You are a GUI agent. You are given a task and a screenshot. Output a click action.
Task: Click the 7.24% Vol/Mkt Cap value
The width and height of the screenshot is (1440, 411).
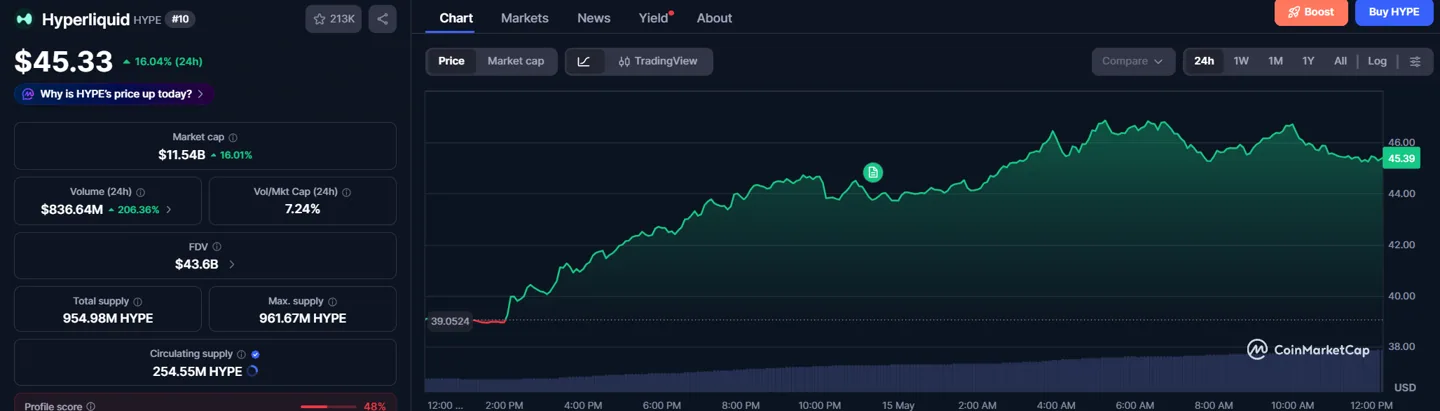(x=302, y=209)
